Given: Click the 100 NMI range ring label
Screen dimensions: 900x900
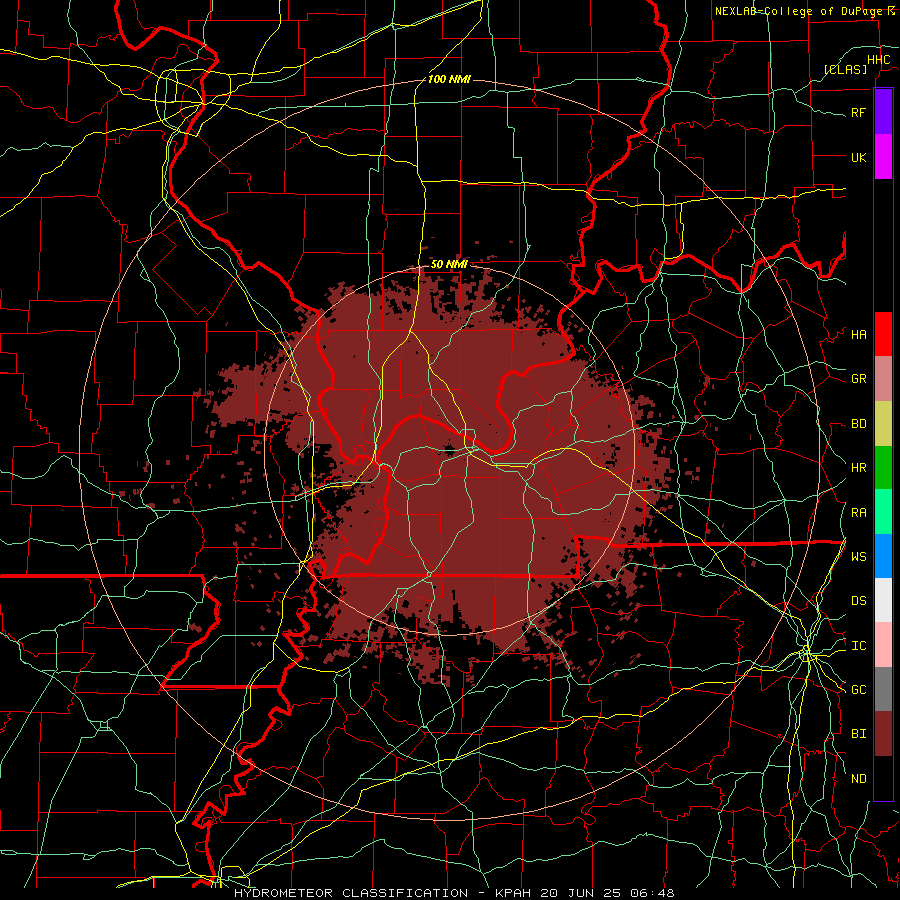Looking at the screenshot, I should pyautogui.click(x=449, y=79).
